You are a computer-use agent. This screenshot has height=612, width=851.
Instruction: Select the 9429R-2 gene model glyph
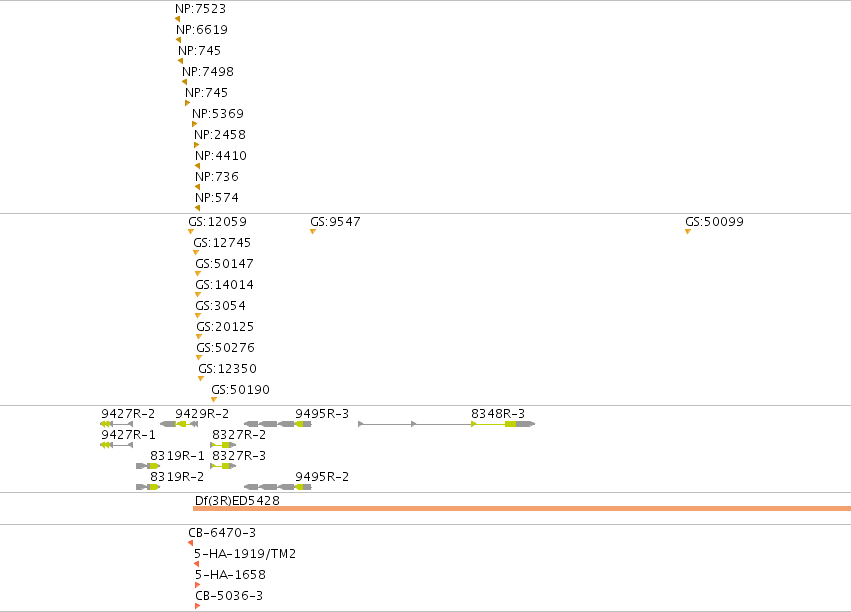[179, 424]
